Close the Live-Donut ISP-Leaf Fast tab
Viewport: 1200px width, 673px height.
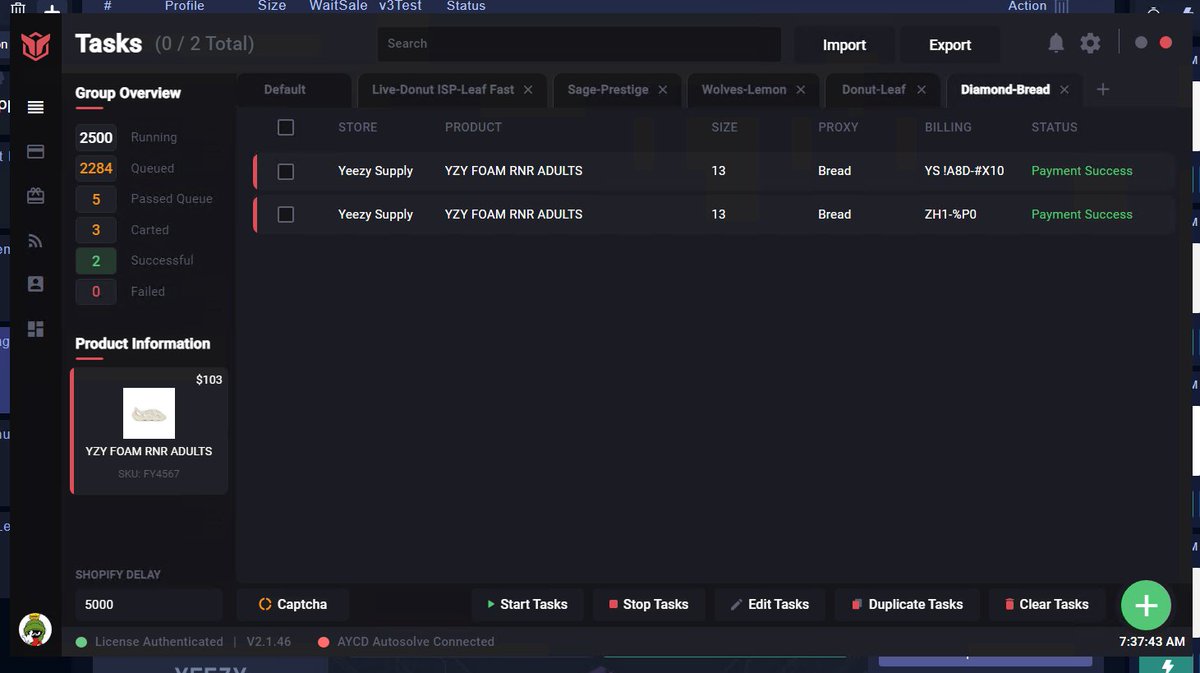[x=528, y=90]
